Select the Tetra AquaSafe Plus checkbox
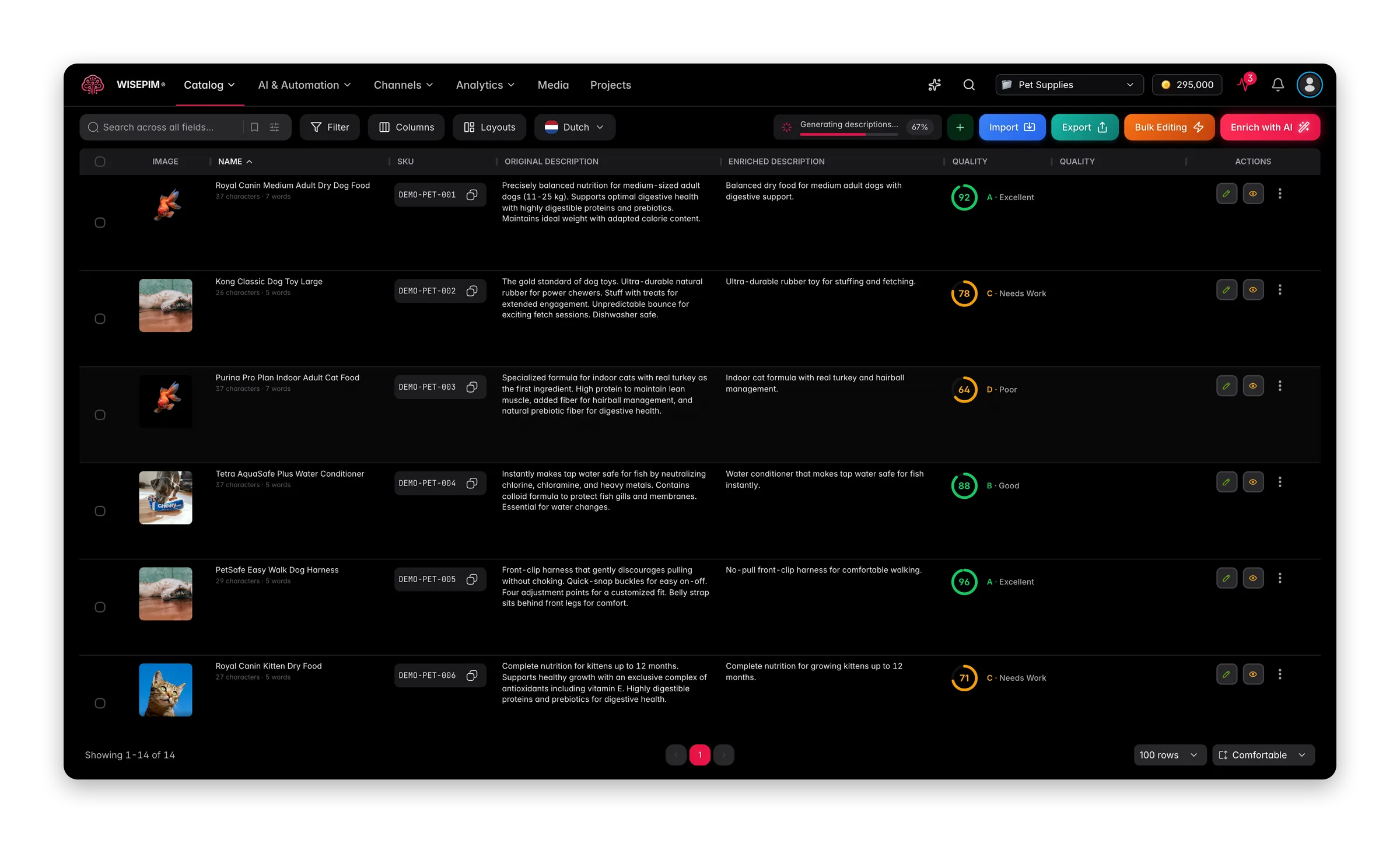 tap(100, 511)
